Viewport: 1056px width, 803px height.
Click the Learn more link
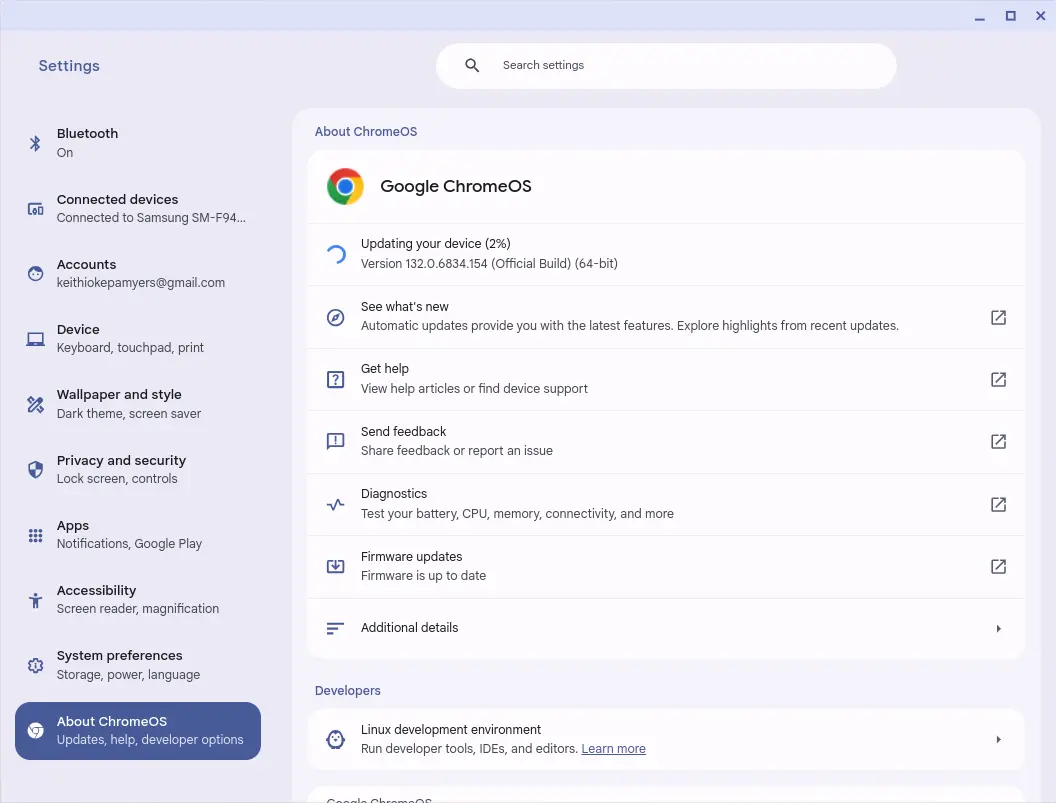coord(613,749)
